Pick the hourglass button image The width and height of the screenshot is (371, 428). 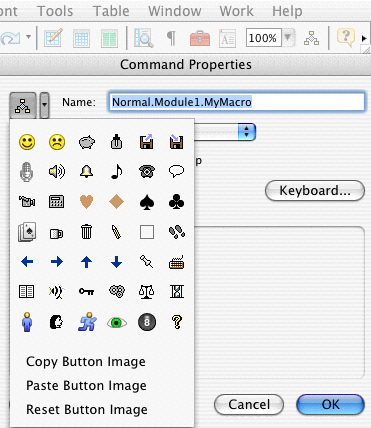tap(177, 292)
